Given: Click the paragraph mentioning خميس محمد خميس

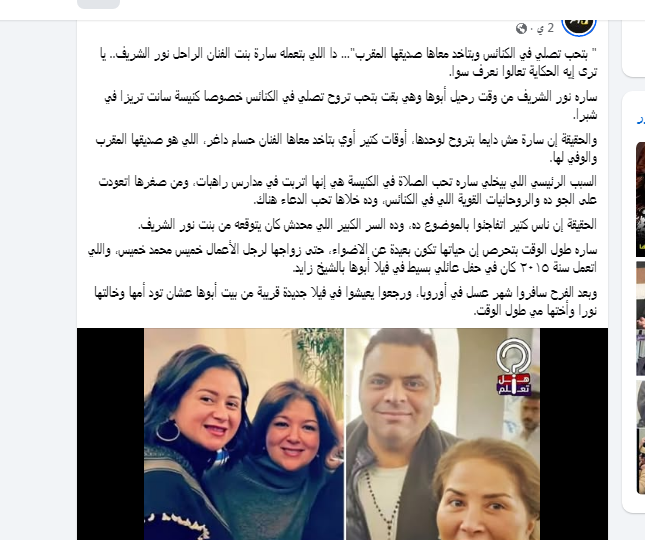Looking at the screenshot, I should [x=342, y=259].
